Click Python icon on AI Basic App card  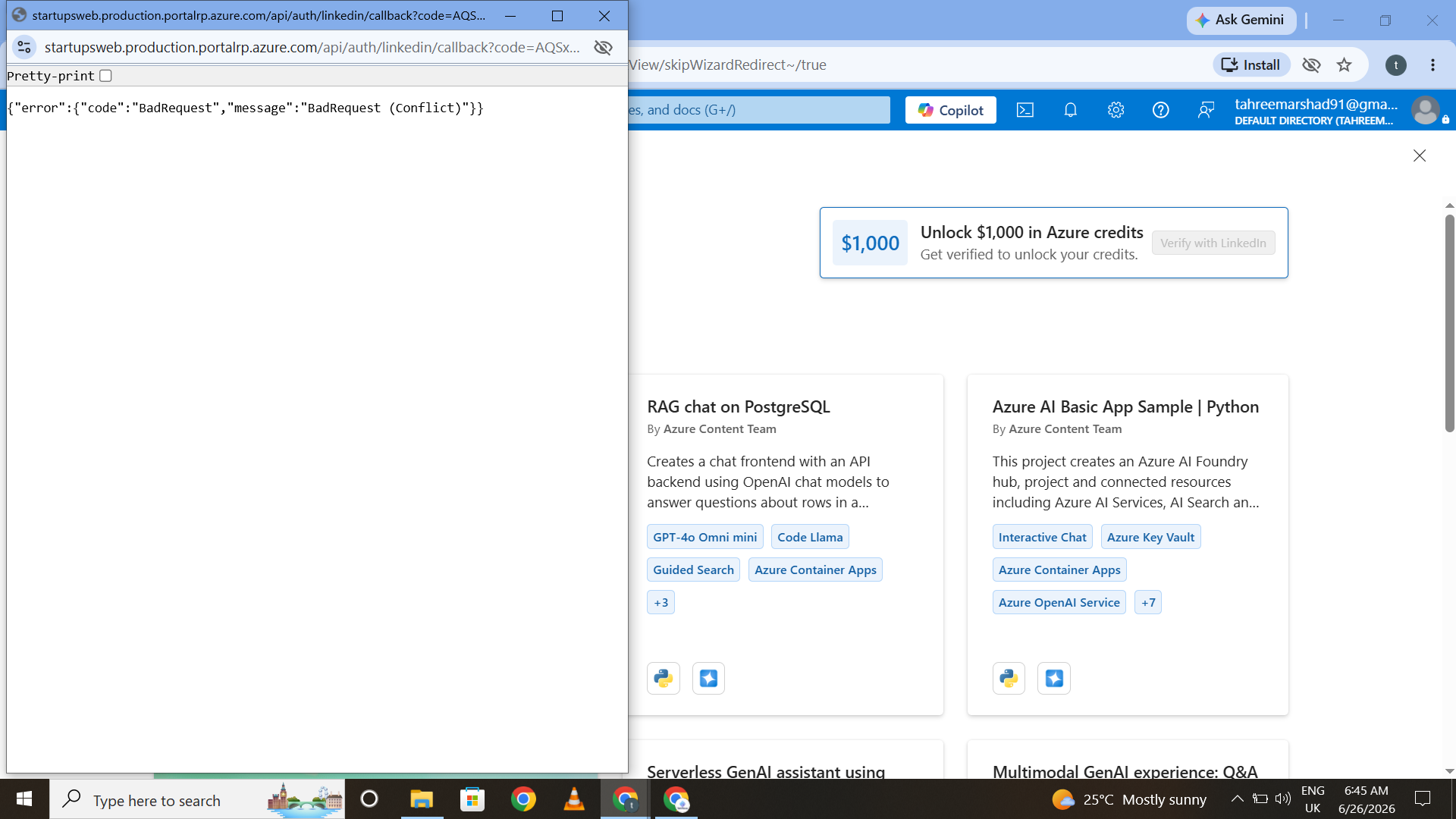tap(1009, 678)
